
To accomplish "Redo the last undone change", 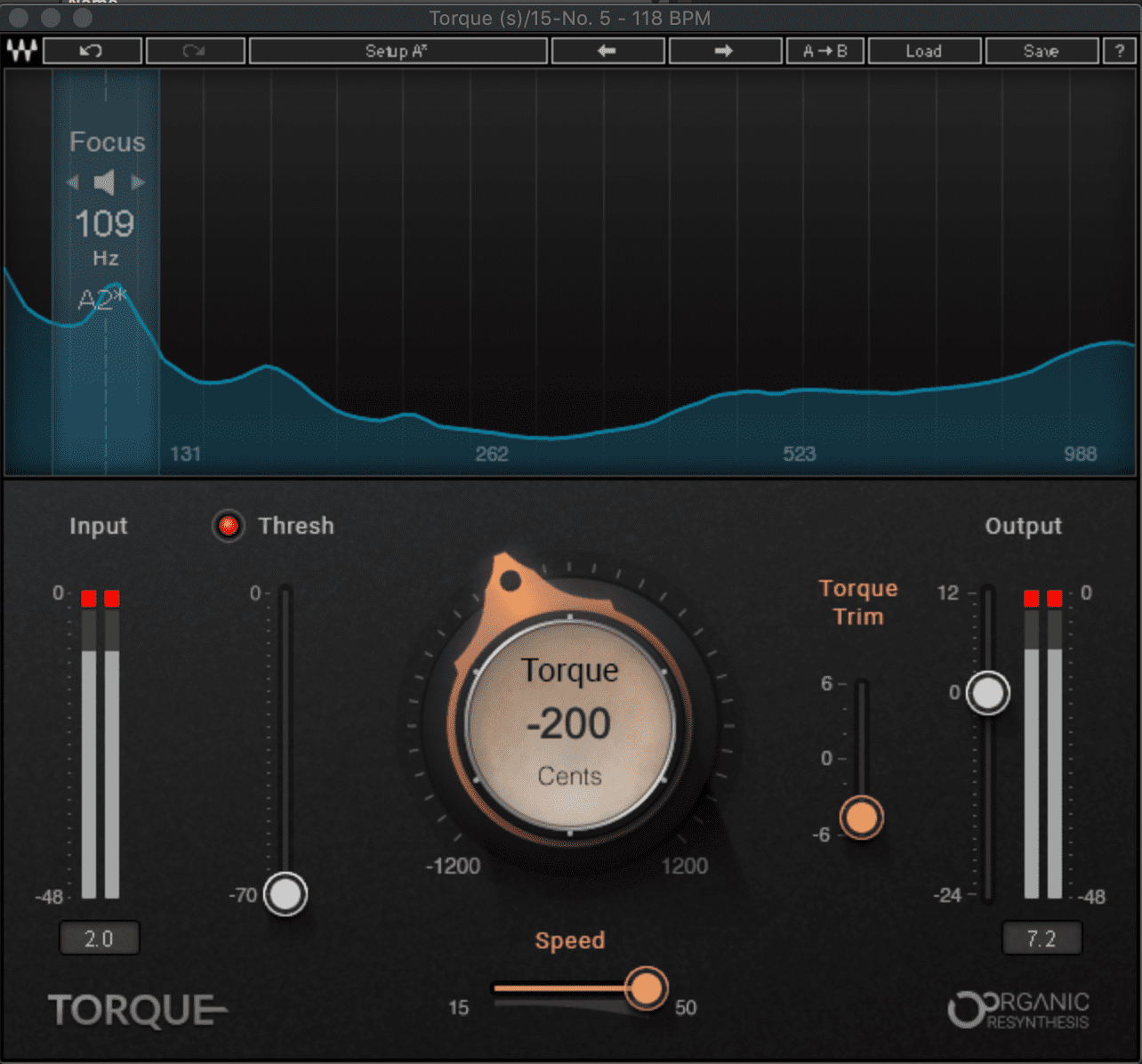I will coord(195,51).
